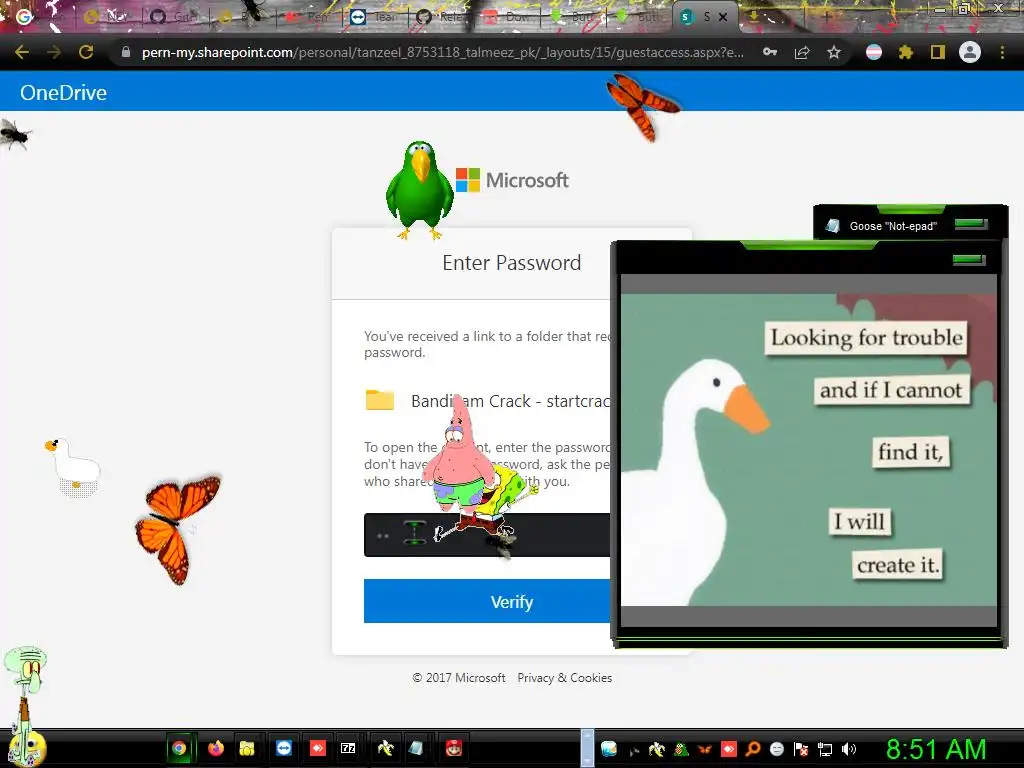Viewport: 1024px width, 768px height.
Task: Click the OneDrive header title
Action: coord(63,92)
